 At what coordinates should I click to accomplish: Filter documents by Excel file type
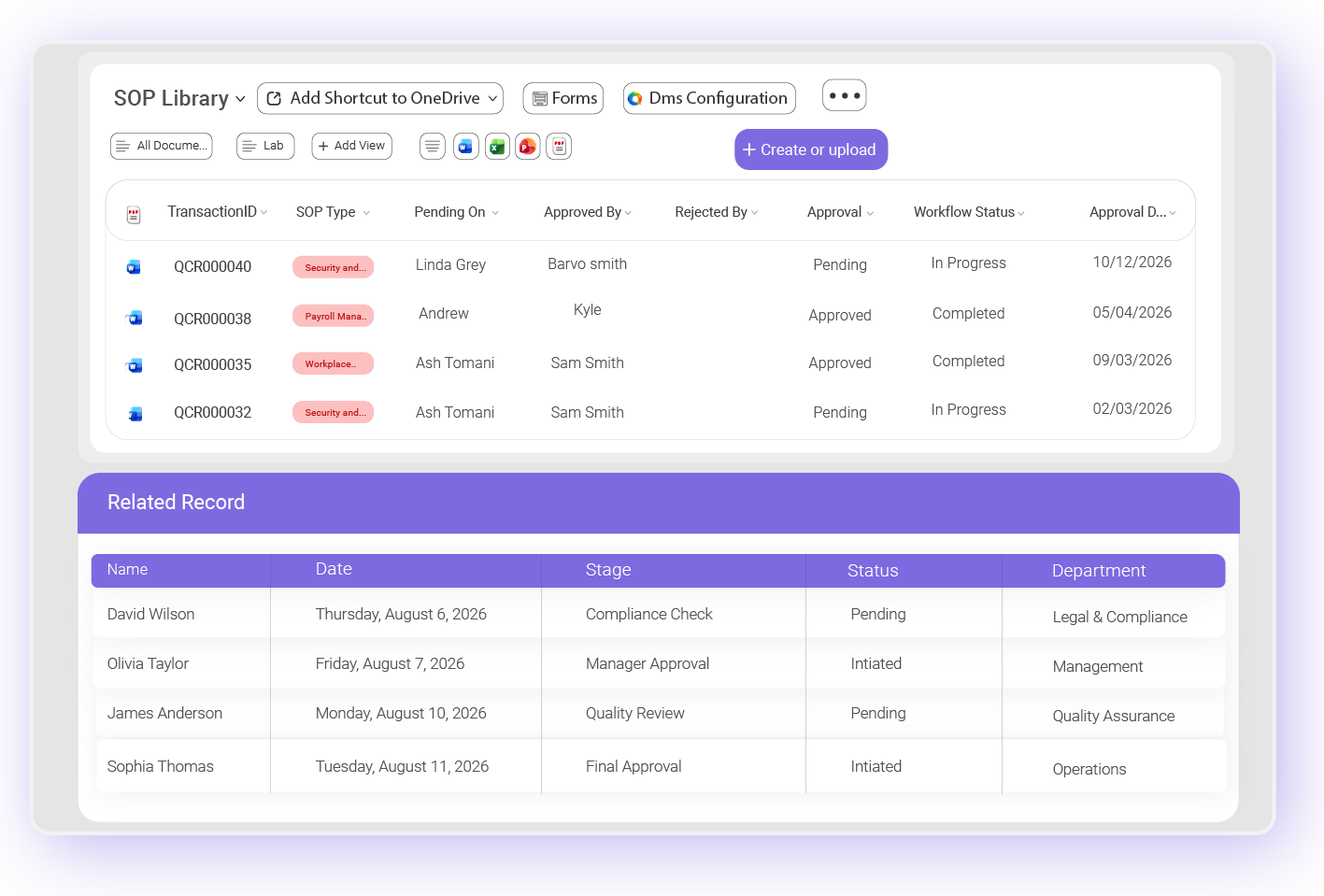(x=497, y=147)
